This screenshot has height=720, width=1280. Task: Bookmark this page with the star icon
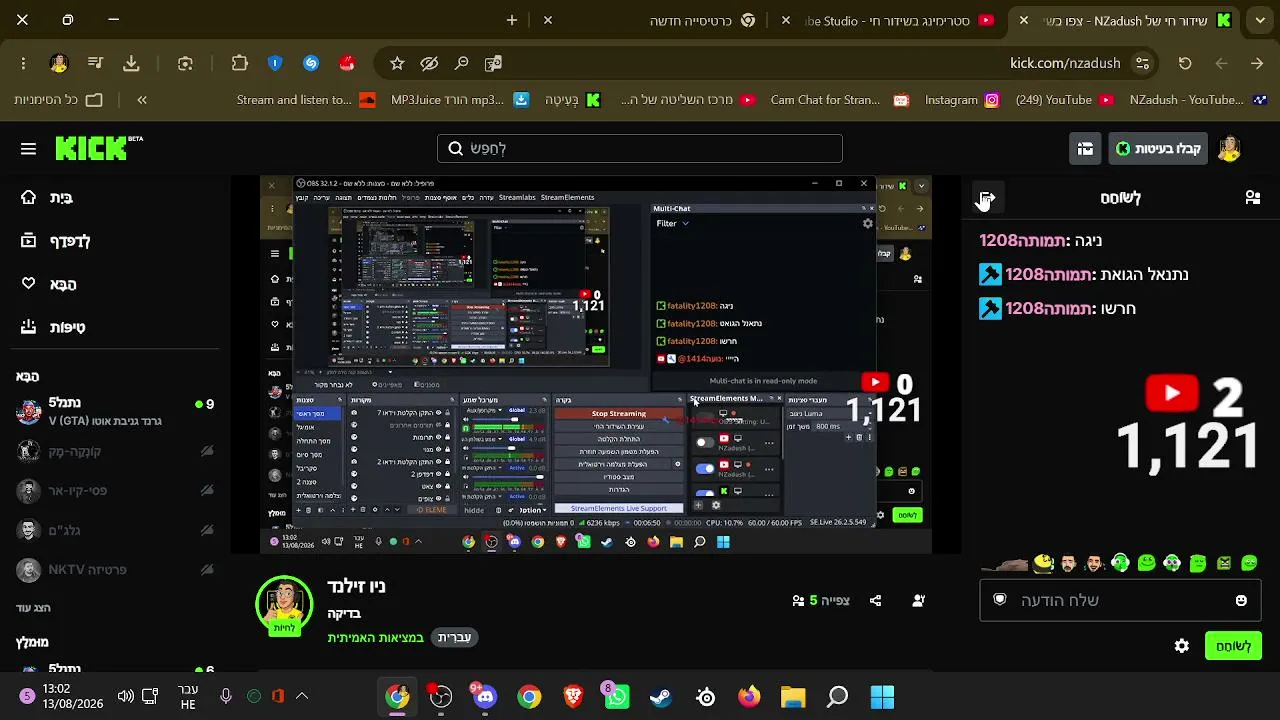point(397,63)
